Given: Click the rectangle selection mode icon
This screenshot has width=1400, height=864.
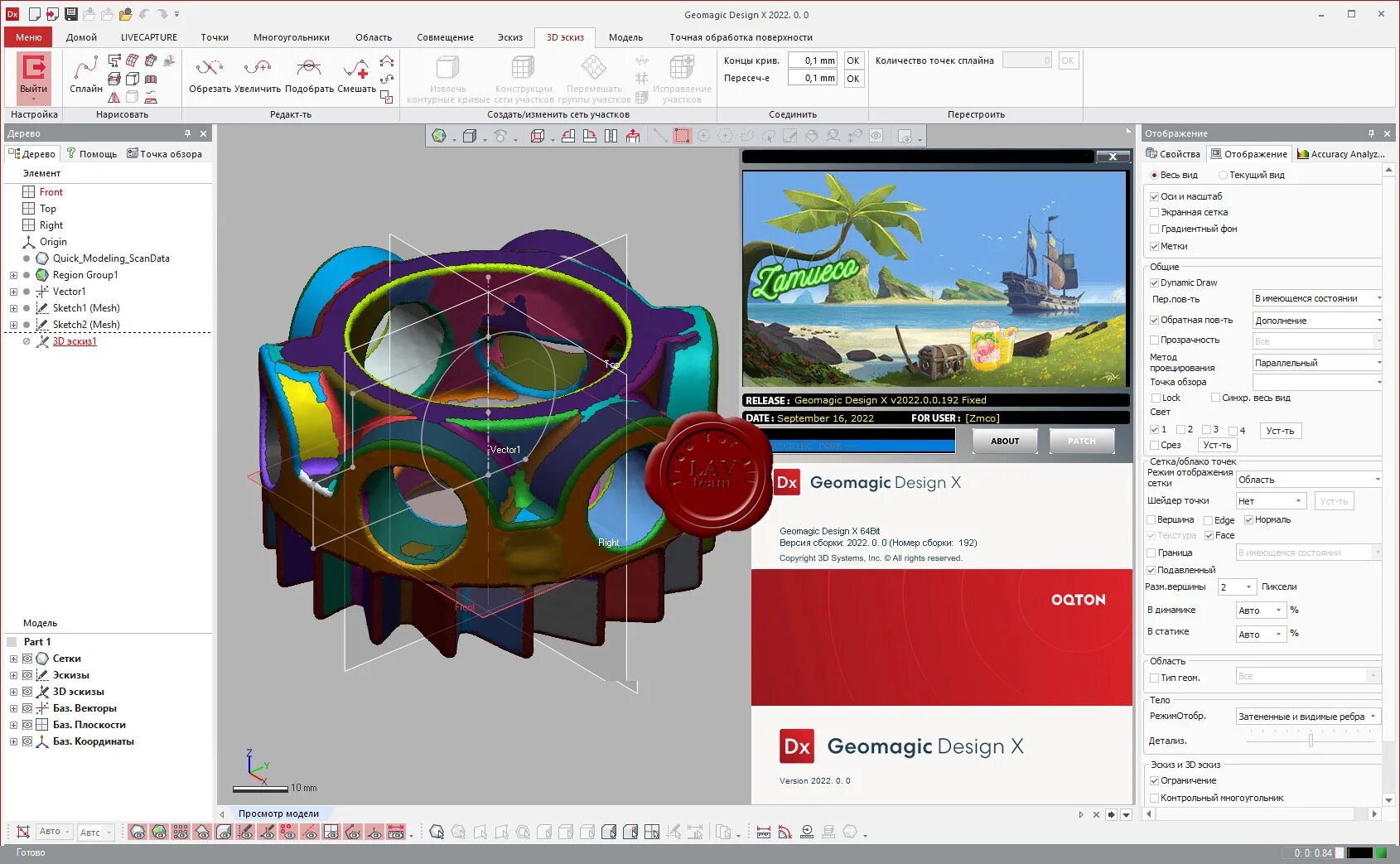Looking at the screenshot, I should coord(682,136).
